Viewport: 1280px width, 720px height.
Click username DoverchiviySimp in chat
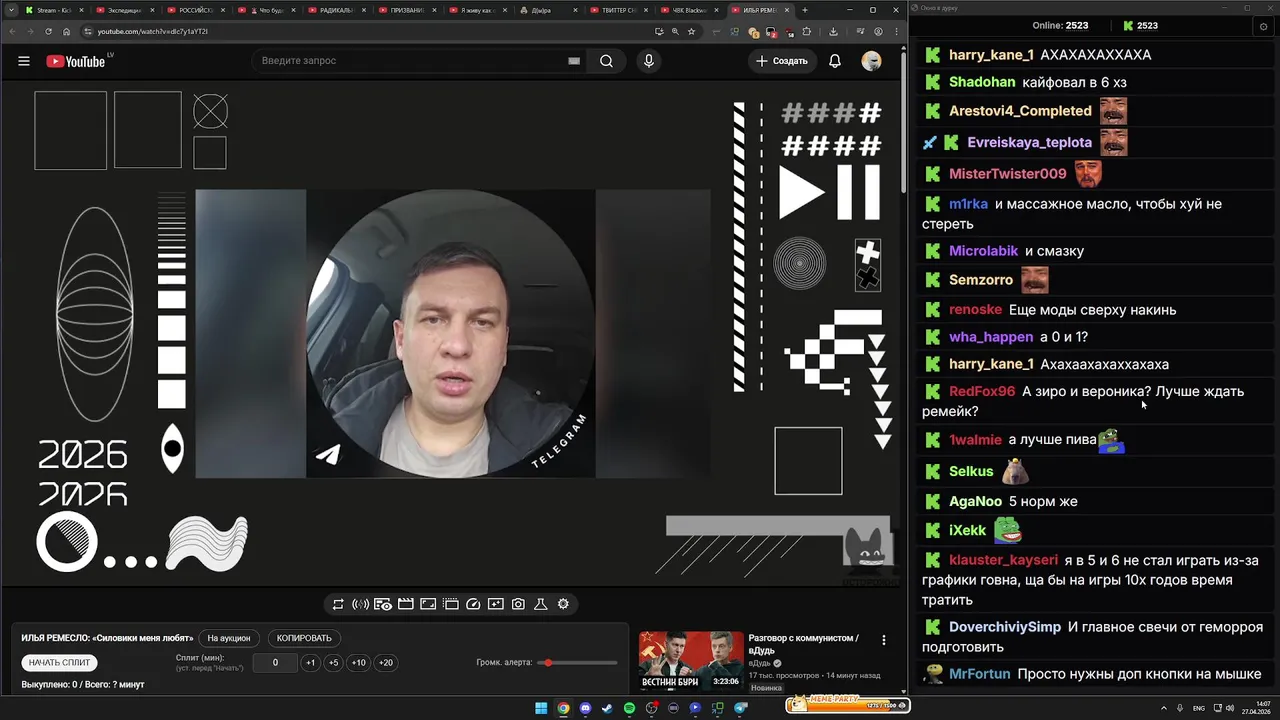click(x=1005, y=627)
